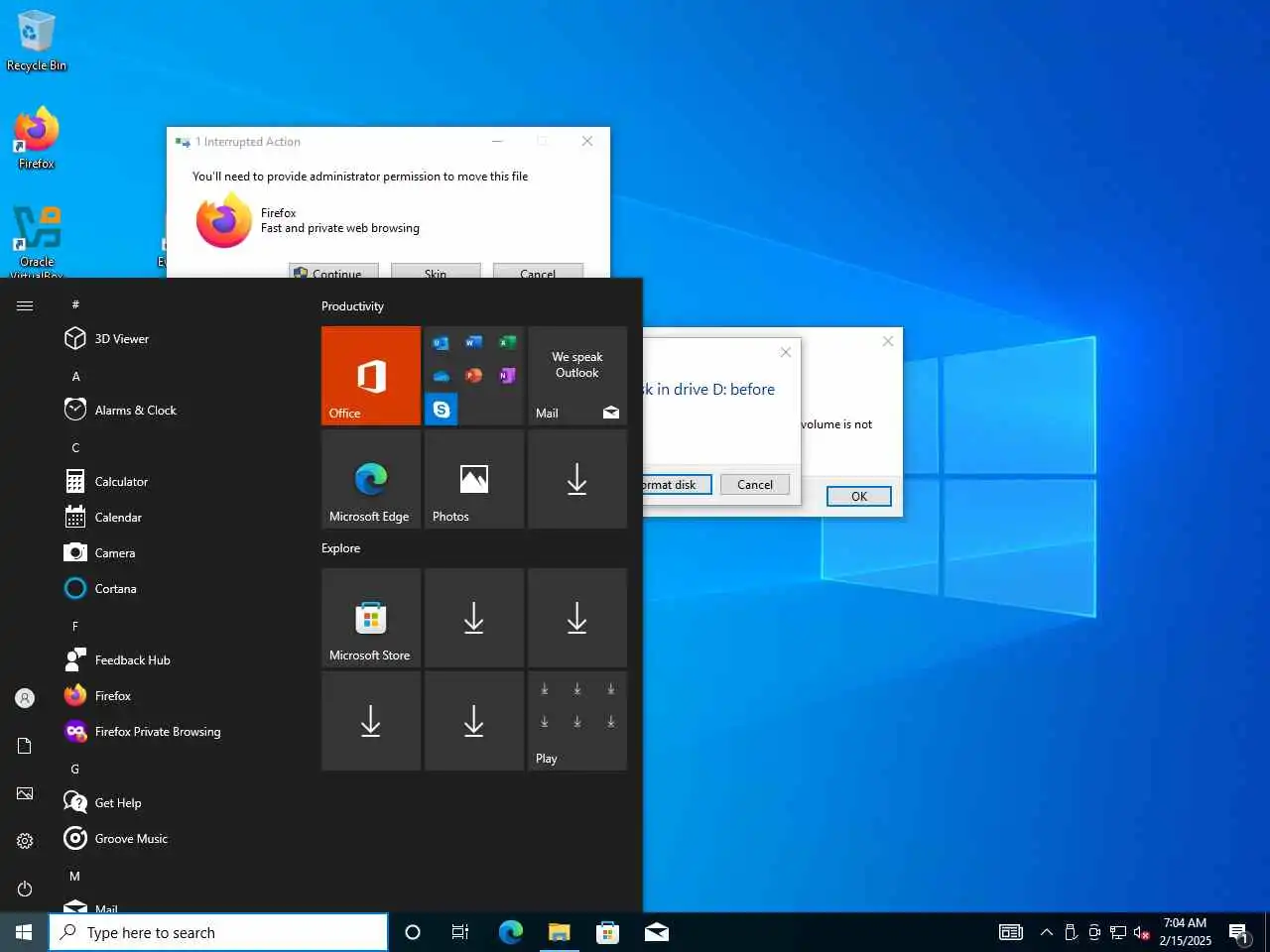Launch Edge from the taskbar
1270x952 pixels.
[x=510, y=932]
